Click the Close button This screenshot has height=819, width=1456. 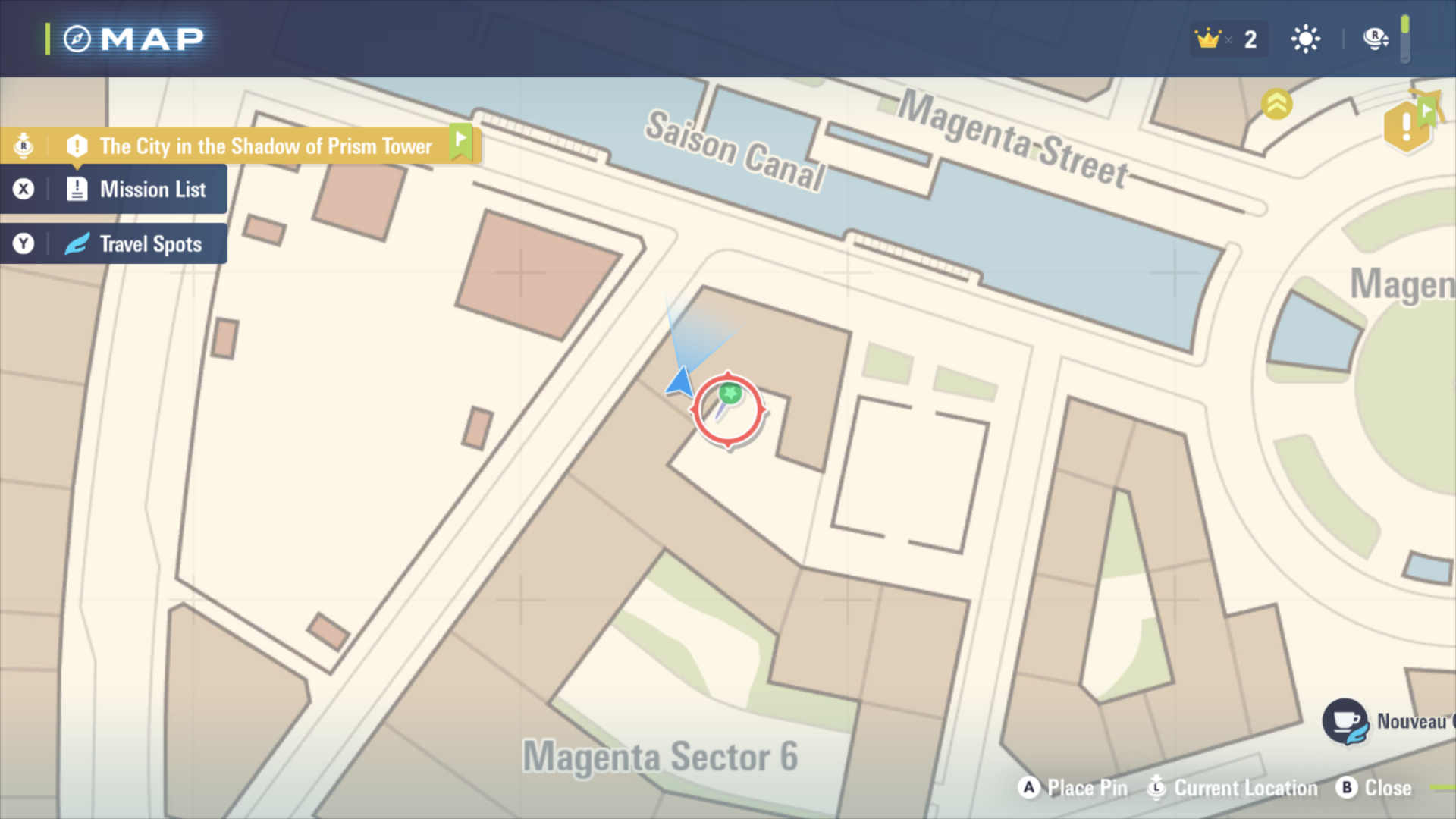(1374, 788)
